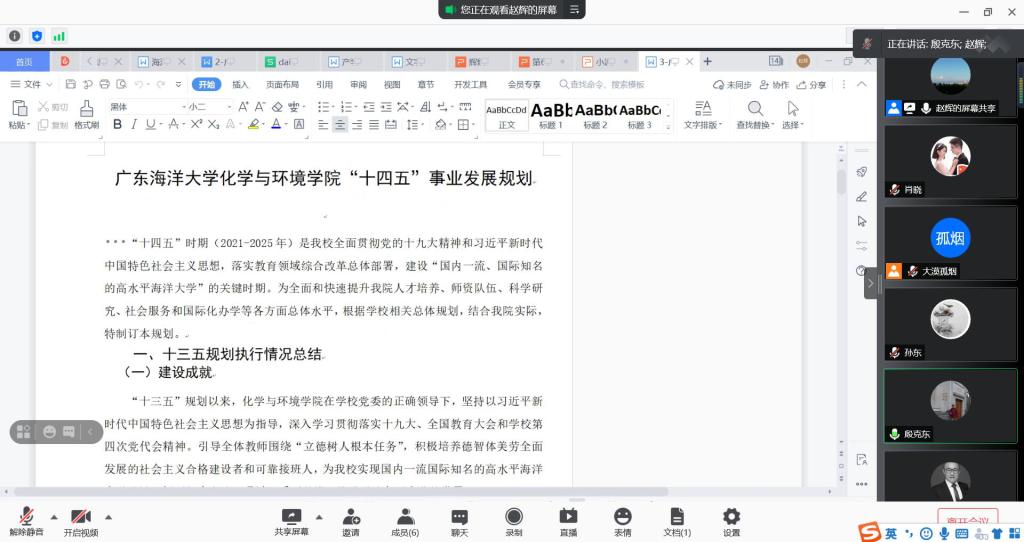Select the Format Painter (格式刷) tool
This screenshot has width=1024, height=542.
(x=86, y=115)
